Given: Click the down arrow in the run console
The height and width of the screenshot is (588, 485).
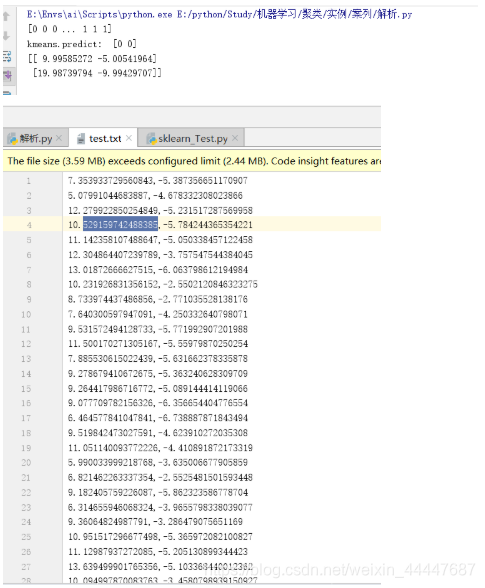Looking at the screenshot, I should [6, 36].
